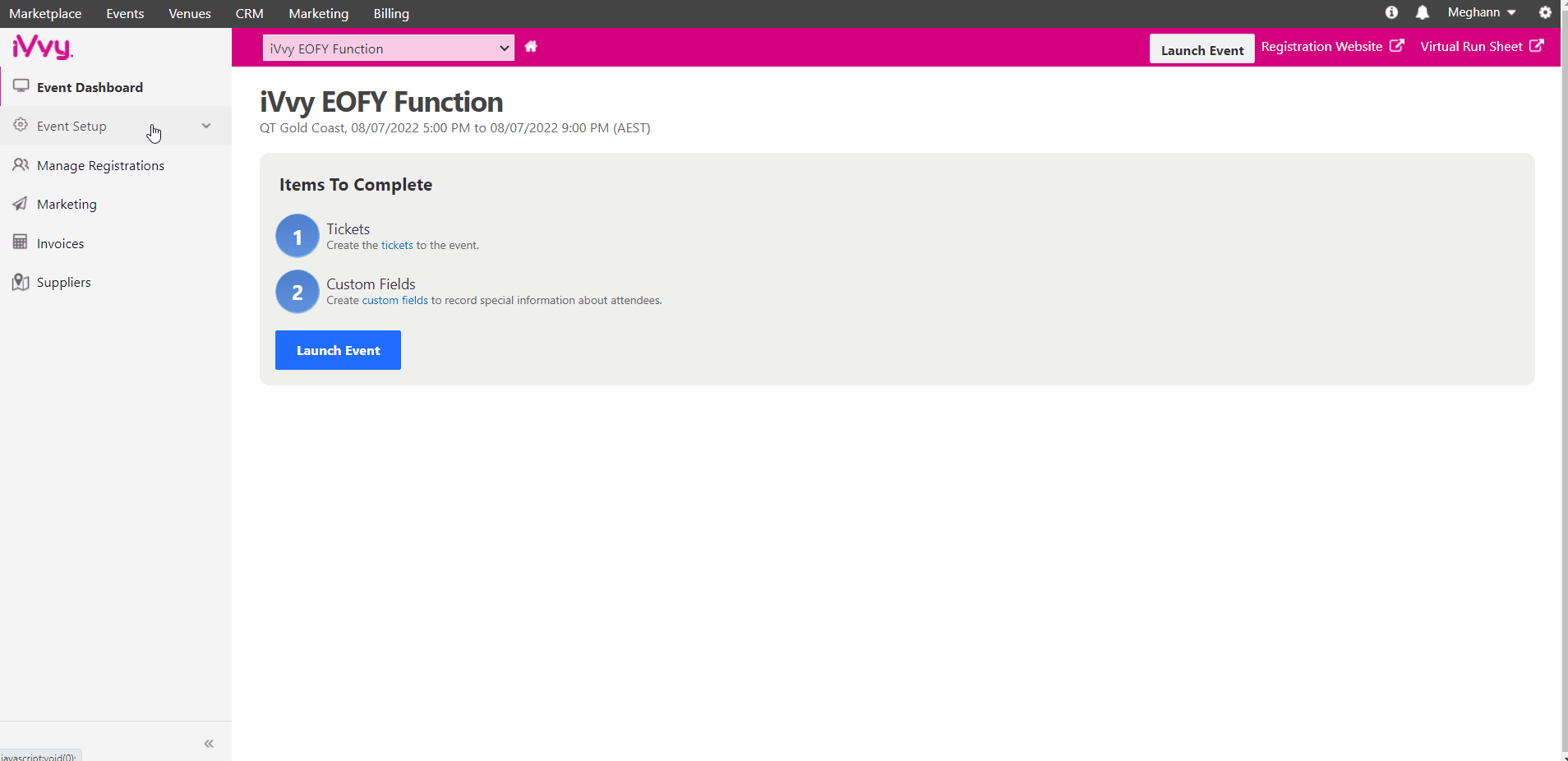1568x761 pixels.
Task: Click the Manage Registrations people icon
Action: point(21,164)
